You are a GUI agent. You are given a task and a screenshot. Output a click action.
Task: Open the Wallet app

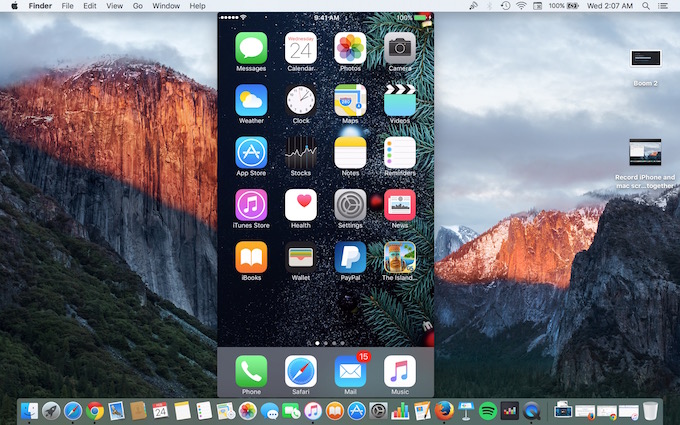[x=301, y=257]
